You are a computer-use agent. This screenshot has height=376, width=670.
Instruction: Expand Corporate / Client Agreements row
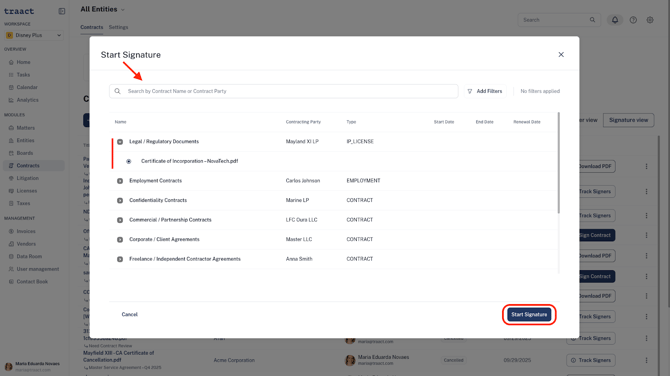point(120,240)
